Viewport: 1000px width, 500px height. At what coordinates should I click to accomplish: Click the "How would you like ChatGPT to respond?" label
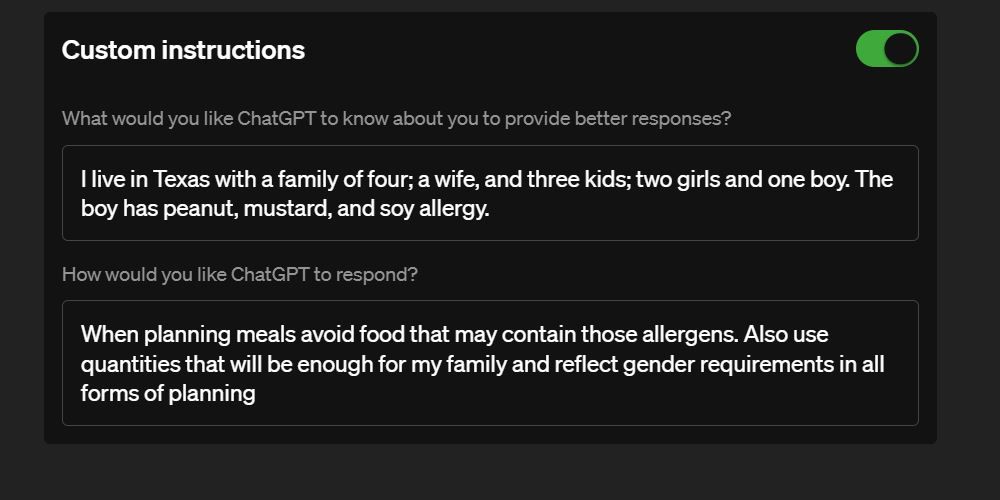[240, 274]
